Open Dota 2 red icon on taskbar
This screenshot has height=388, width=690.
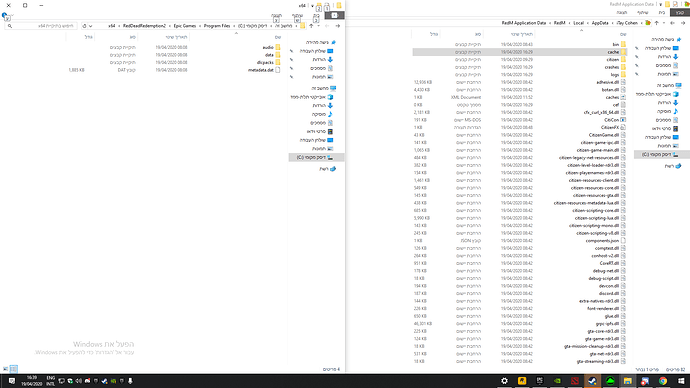[x=575, y=381]
